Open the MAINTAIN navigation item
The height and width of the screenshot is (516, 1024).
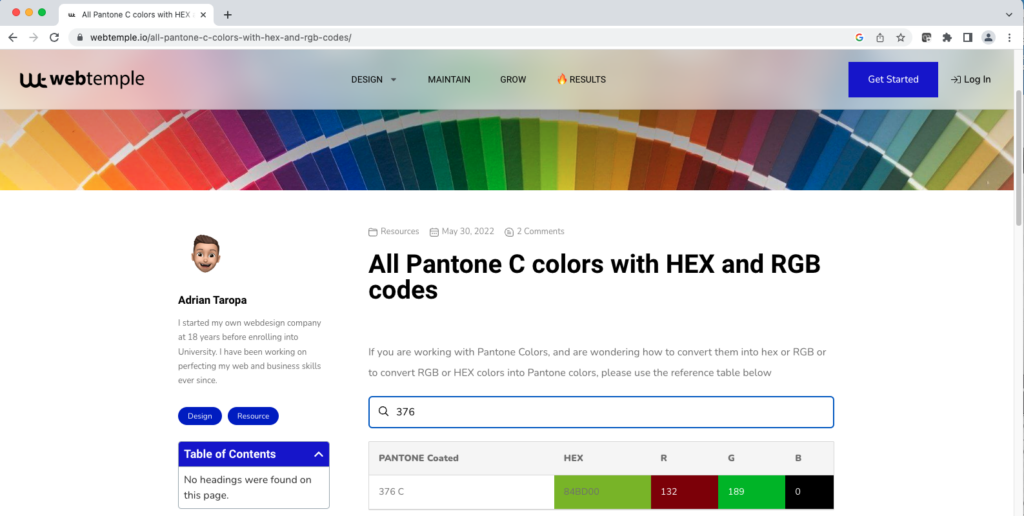tap(449, 80)
